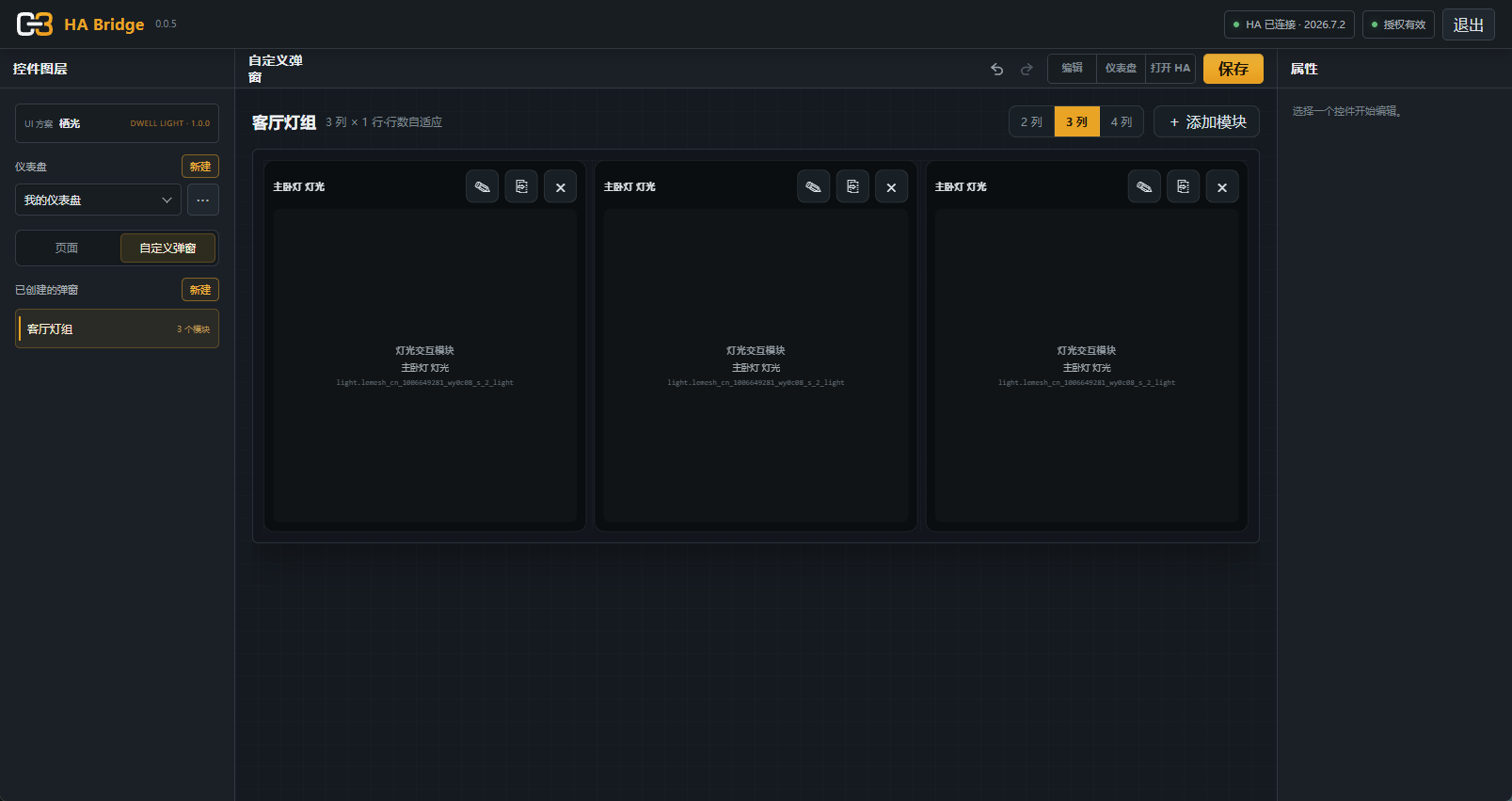The image size is (1512, 801).
Task: Expand the 我的仪表盘 dashboard dropdown
Action: pos(98,200)
